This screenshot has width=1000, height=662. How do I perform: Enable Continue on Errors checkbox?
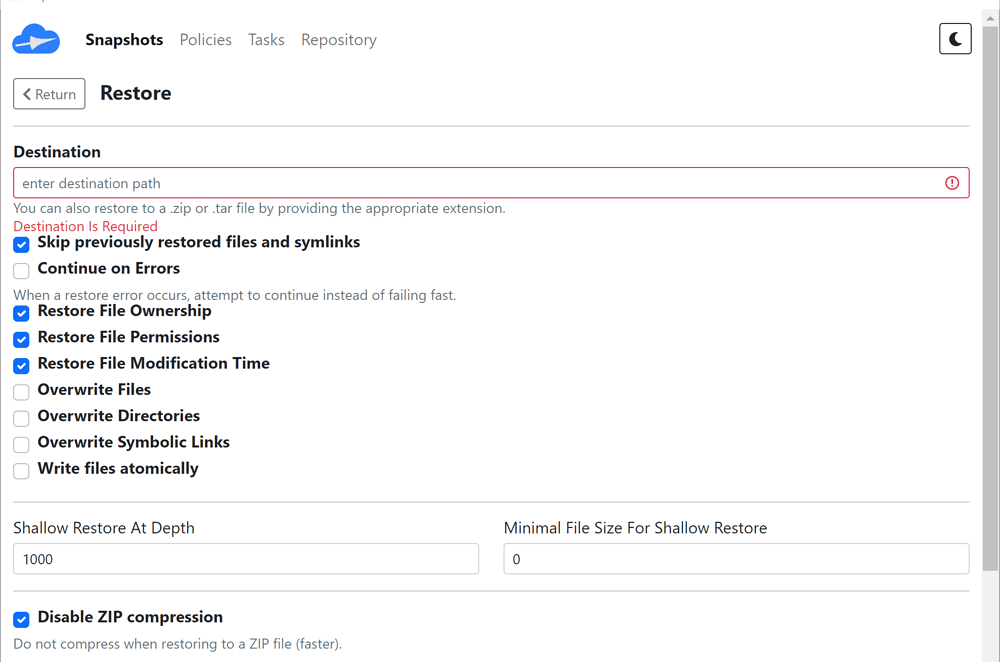coord(21,270)
